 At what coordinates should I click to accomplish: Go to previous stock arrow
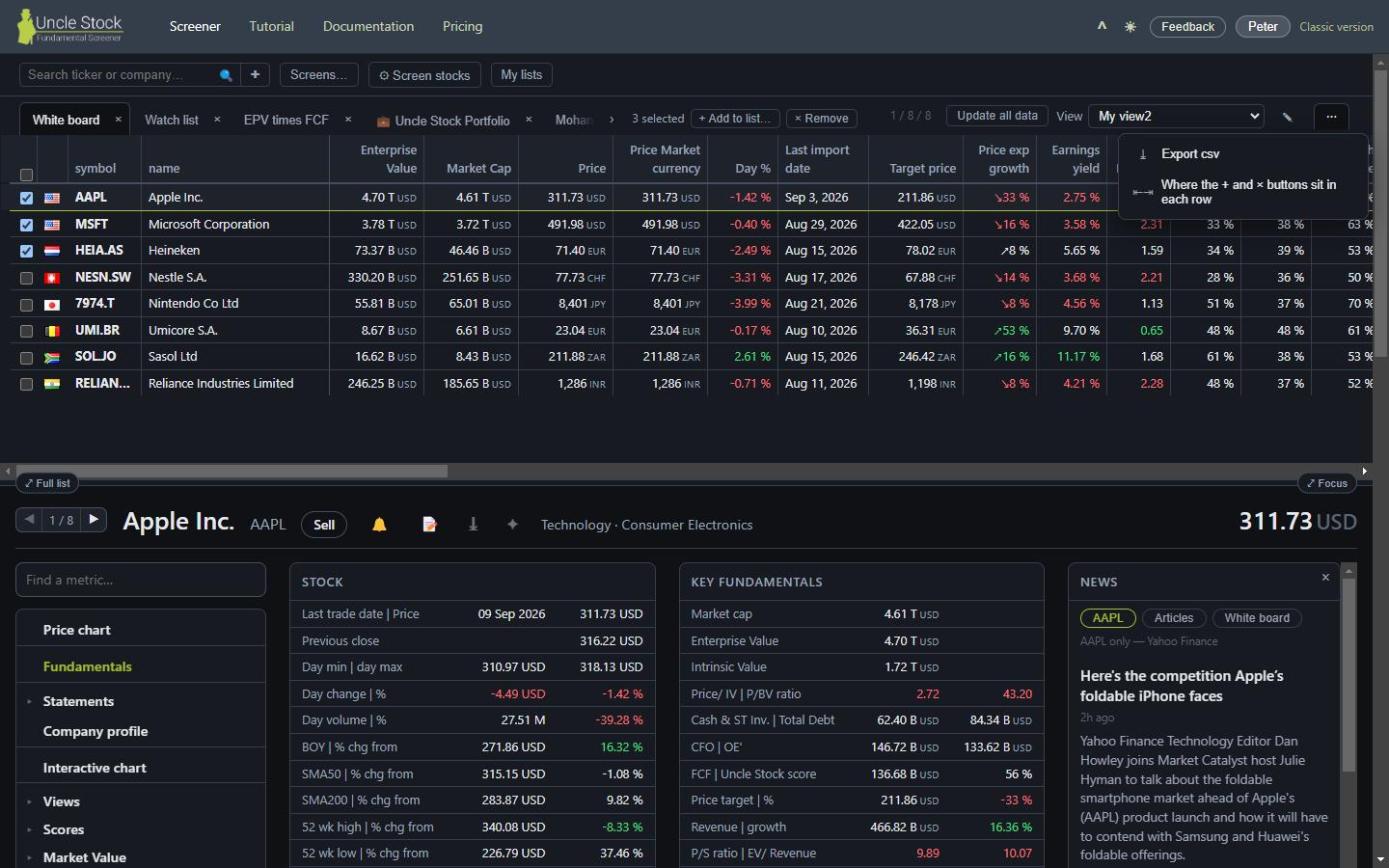click(29, 519)
